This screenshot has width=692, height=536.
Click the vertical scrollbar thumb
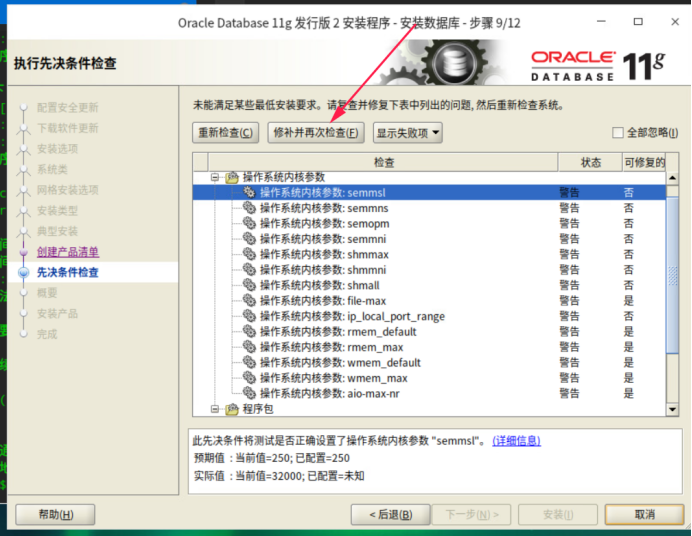(x=672, y=275)
